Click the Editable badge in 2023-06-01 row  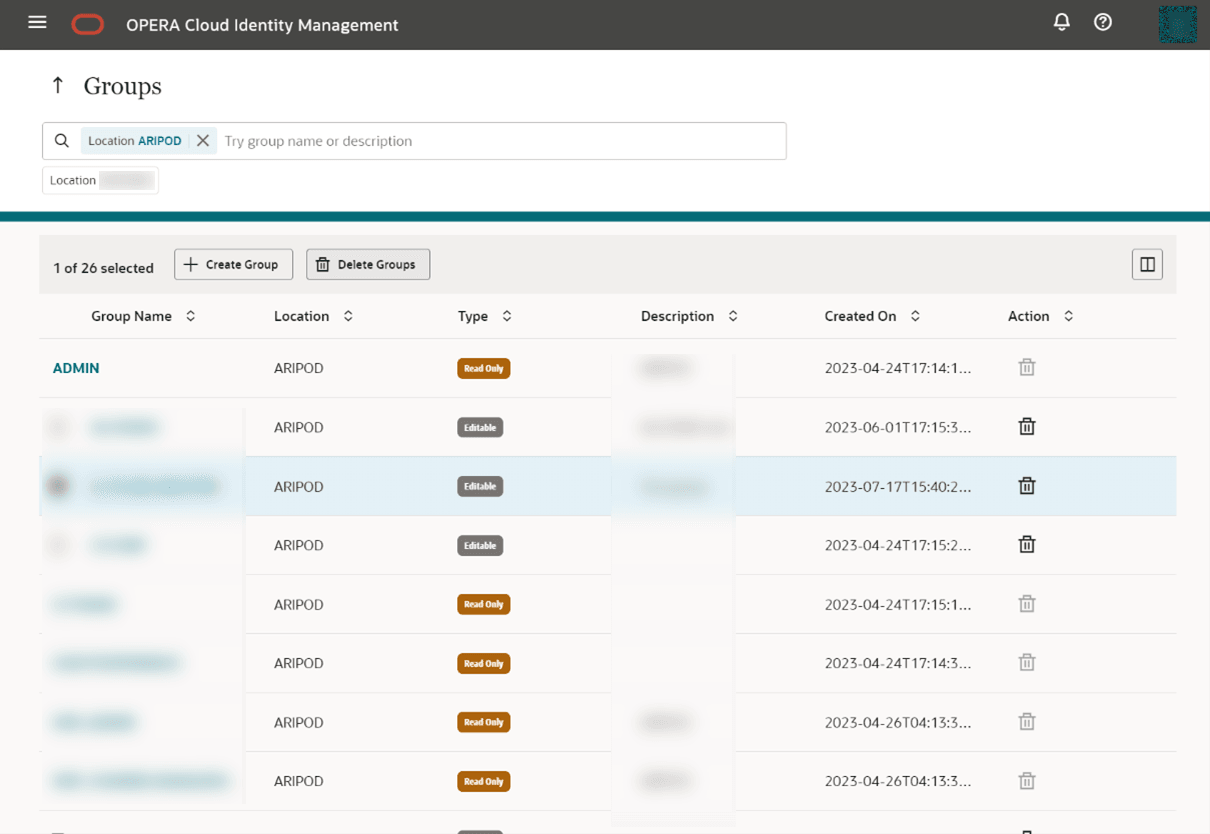point(480,427)
